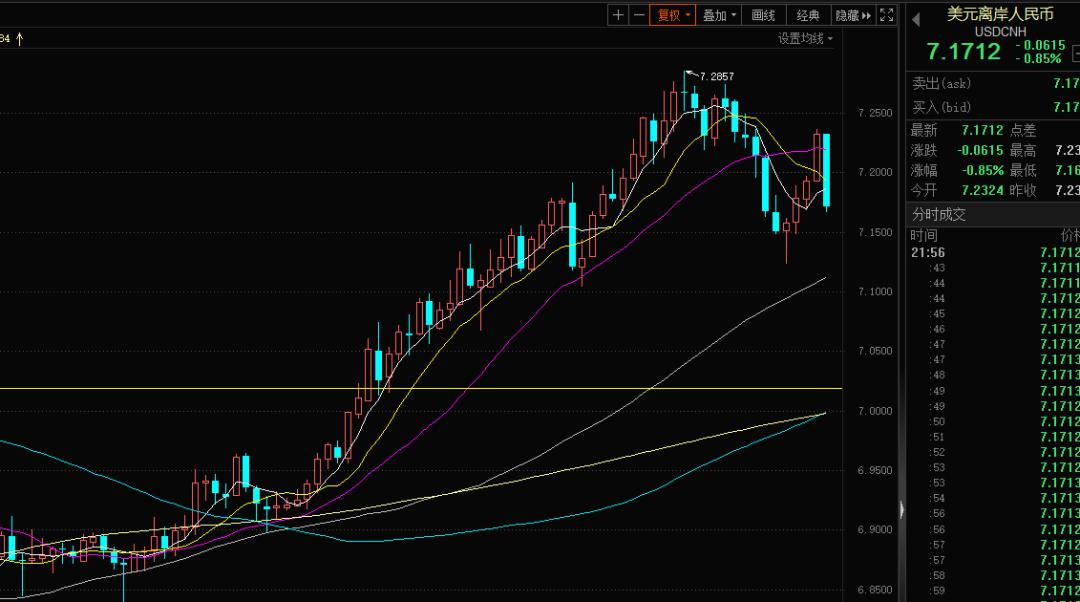Click the plus zoom-in chart button
This screenshot has height=602, width=1080.
618,15
